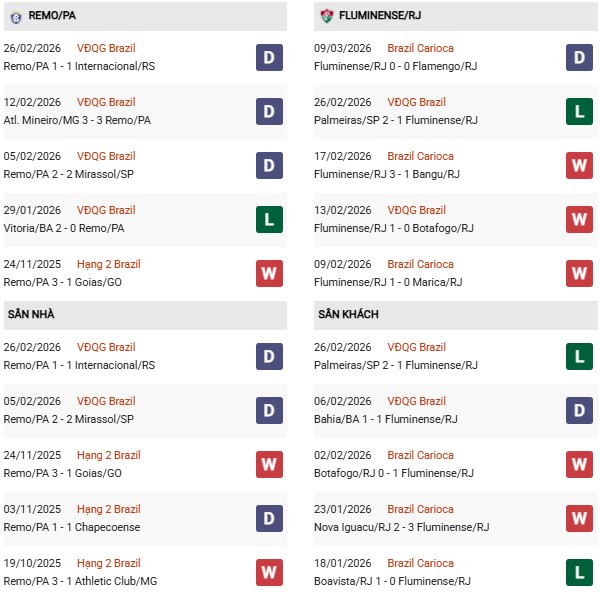
Task: Click the D badge for Fluminense/RJ vs Flamengo/RJ
Action: click(580, 57)
